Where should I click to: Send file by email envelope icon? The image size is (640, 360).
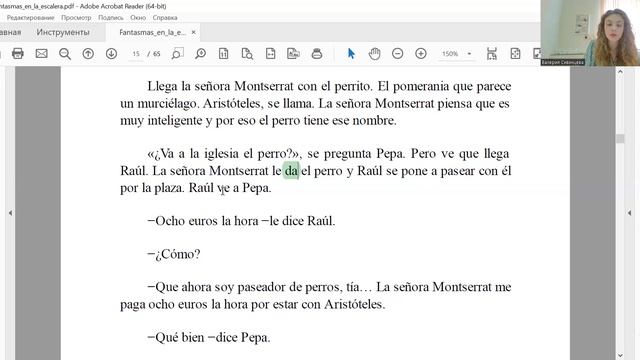click(41, 53)
